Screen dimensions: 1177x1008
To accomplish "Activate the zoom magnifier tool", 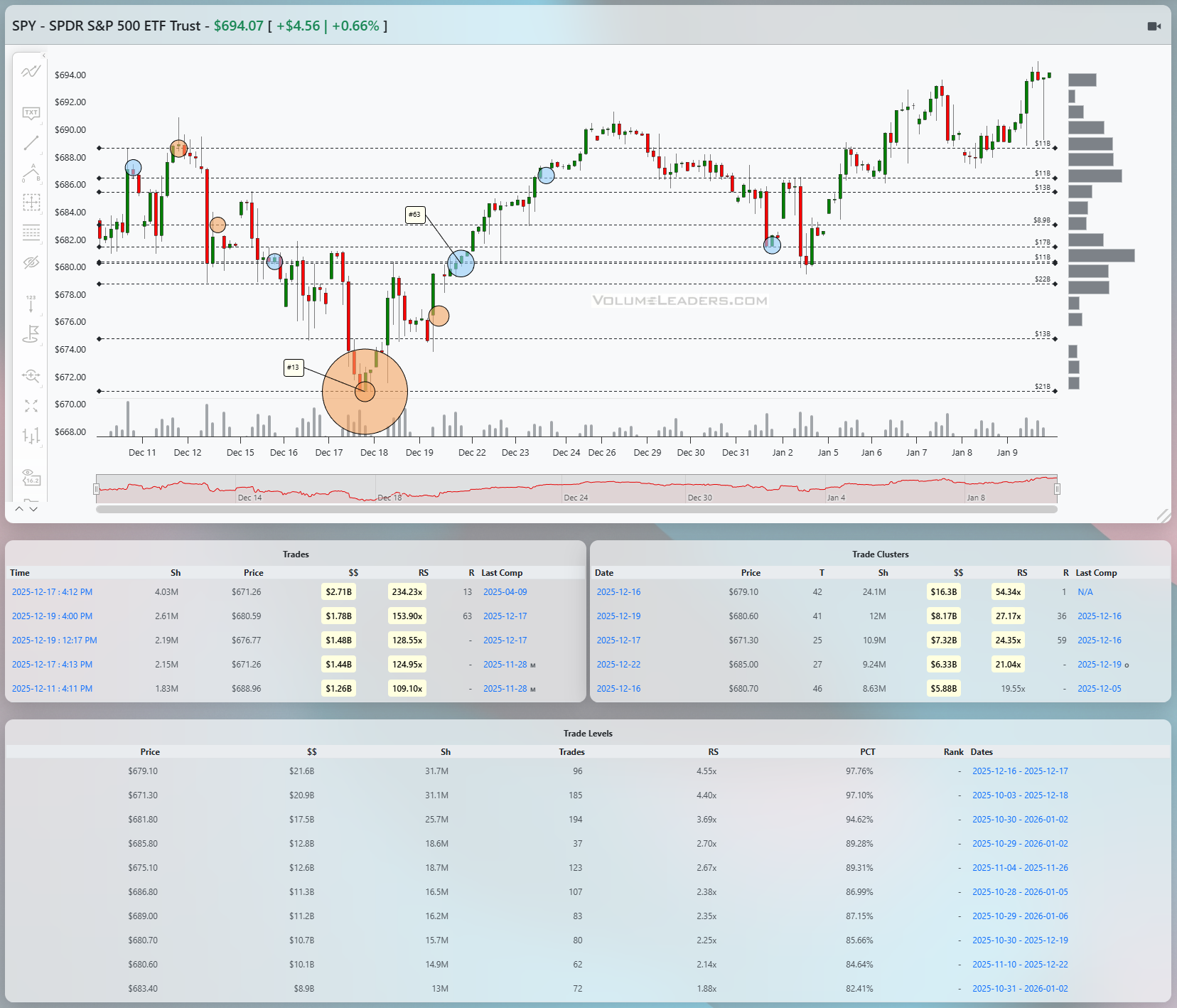I will (31, 375).
